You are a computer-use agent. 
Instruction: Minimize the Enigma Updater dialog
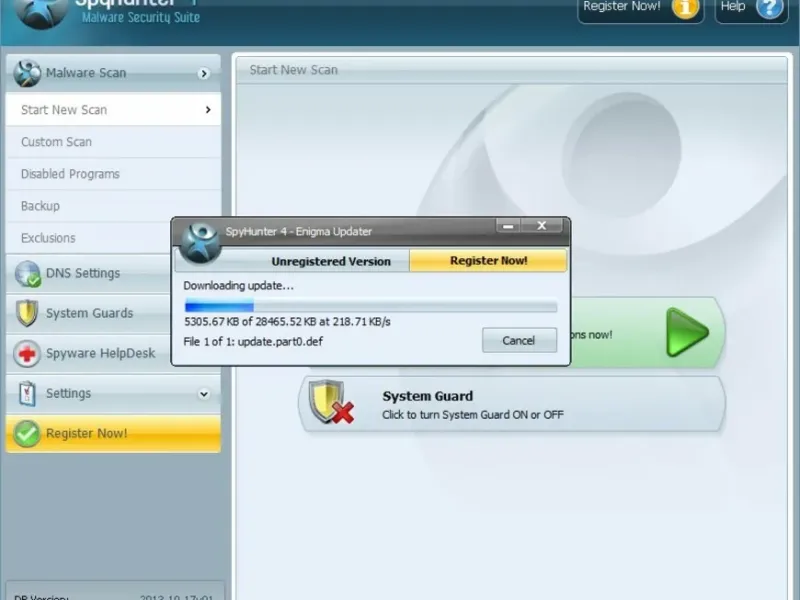tap(508, 226)
